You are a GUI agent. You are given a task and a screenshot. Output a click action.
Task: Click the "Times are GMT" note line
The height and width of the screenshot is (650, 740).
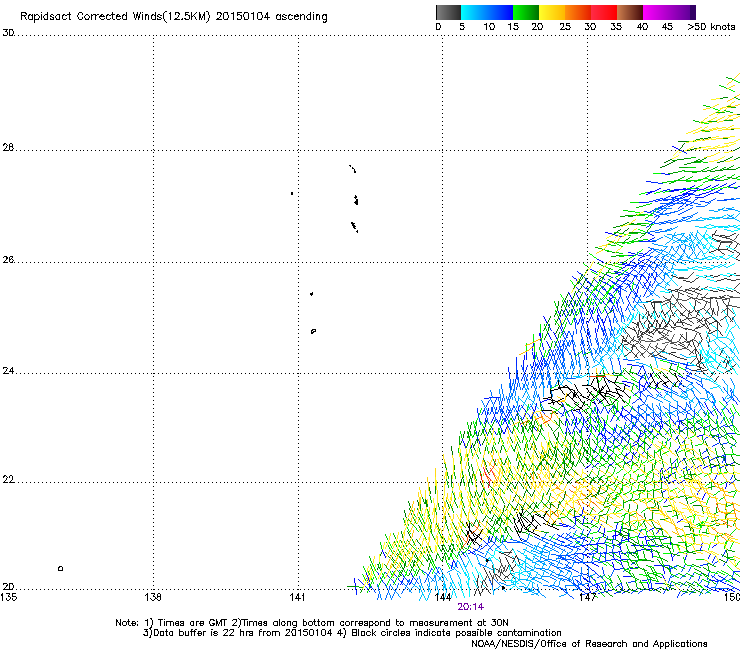311,623
